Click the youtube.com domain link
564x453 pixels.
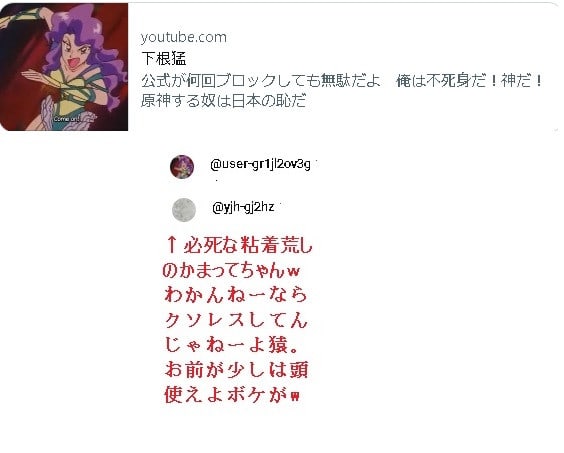184,37
